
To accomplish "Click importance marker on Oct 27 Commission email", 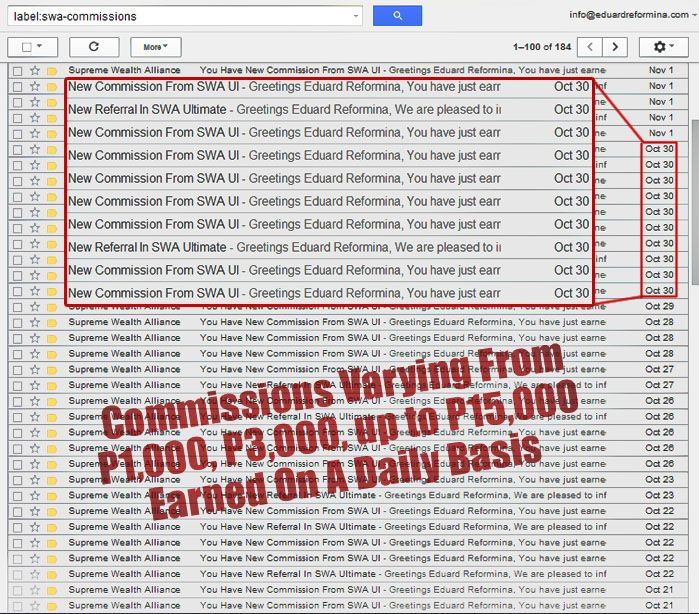I will coord(52,370).
